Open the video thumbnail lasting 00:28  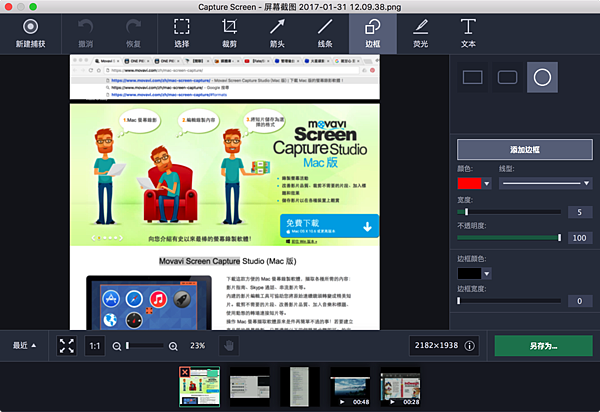click(x=400, y=387)
